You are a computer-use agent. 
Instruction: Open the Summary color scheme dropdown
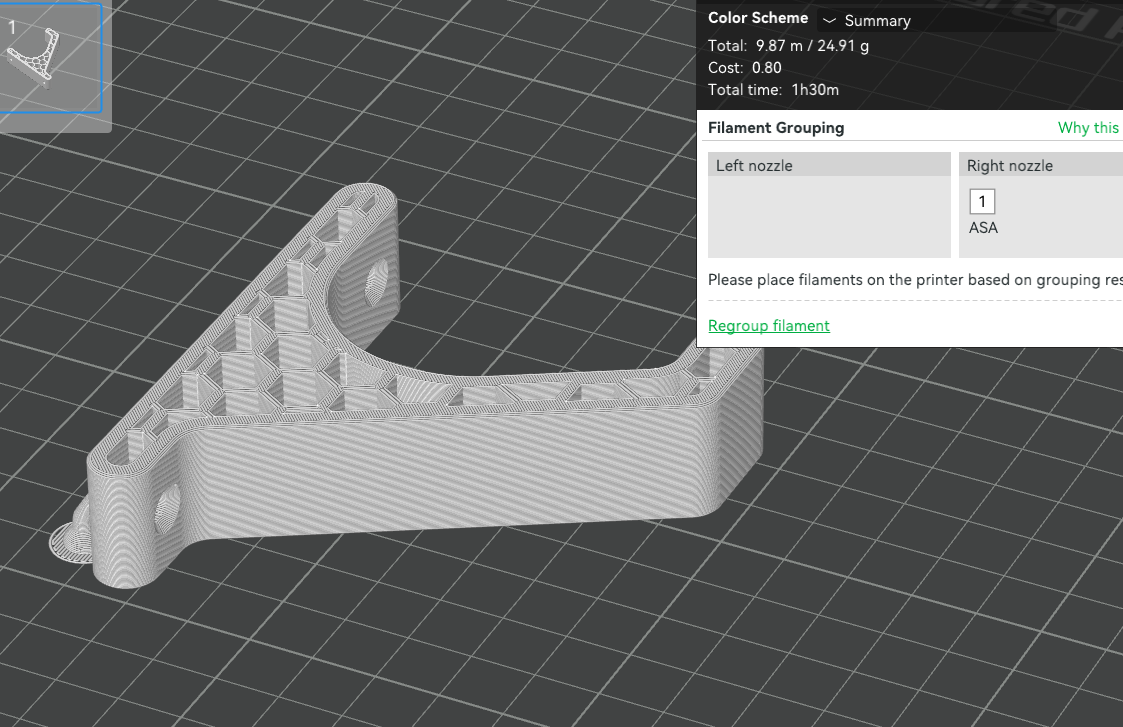(x=938, y=21)
